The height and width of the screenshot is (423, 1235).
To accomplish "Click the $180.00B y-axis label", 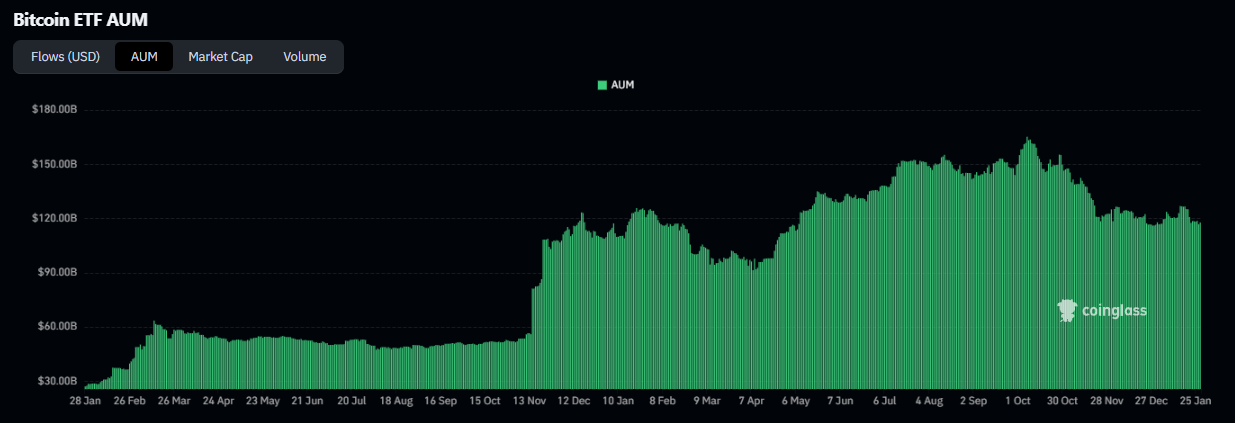I will tap(55, 110).
